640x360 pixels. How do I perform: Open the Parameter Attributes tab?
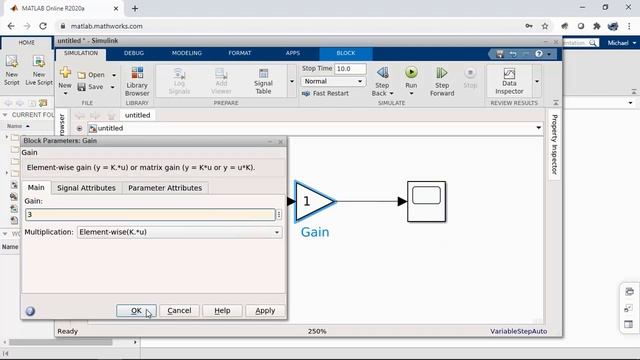pyautogui.click(x=165, y=188)
